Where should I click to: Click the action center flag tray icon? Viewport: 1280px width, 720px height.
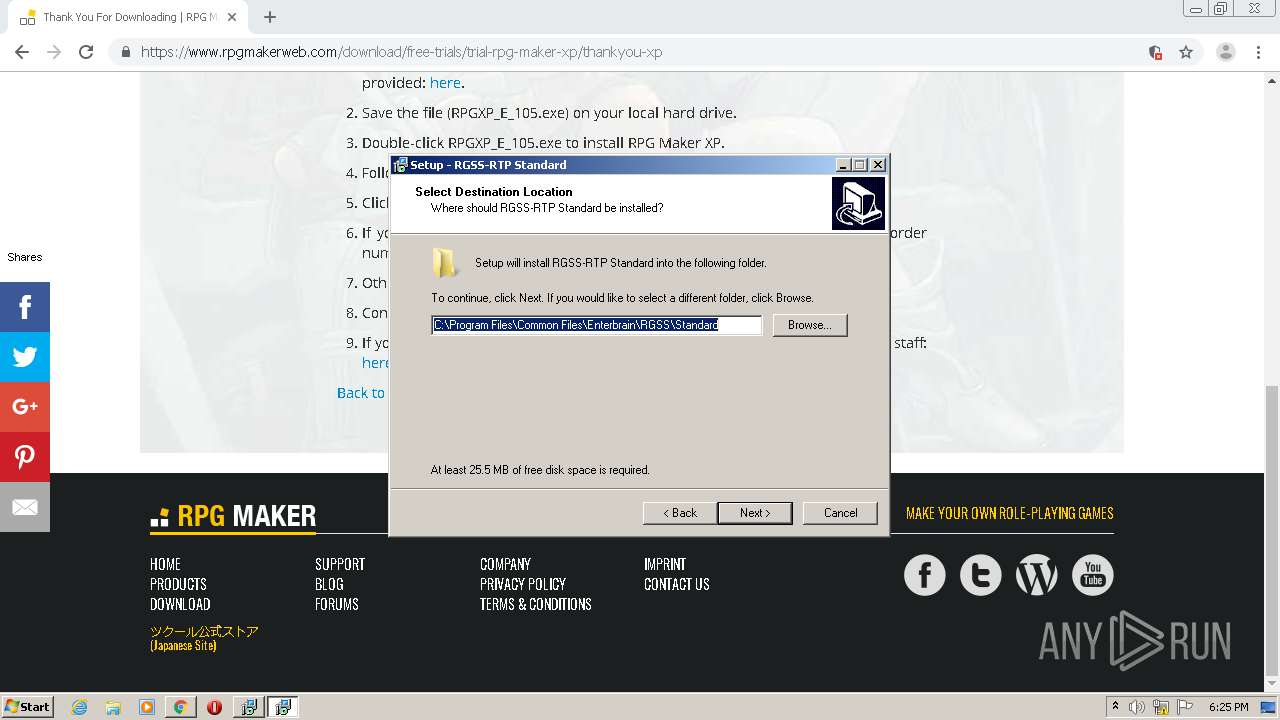1184,707
